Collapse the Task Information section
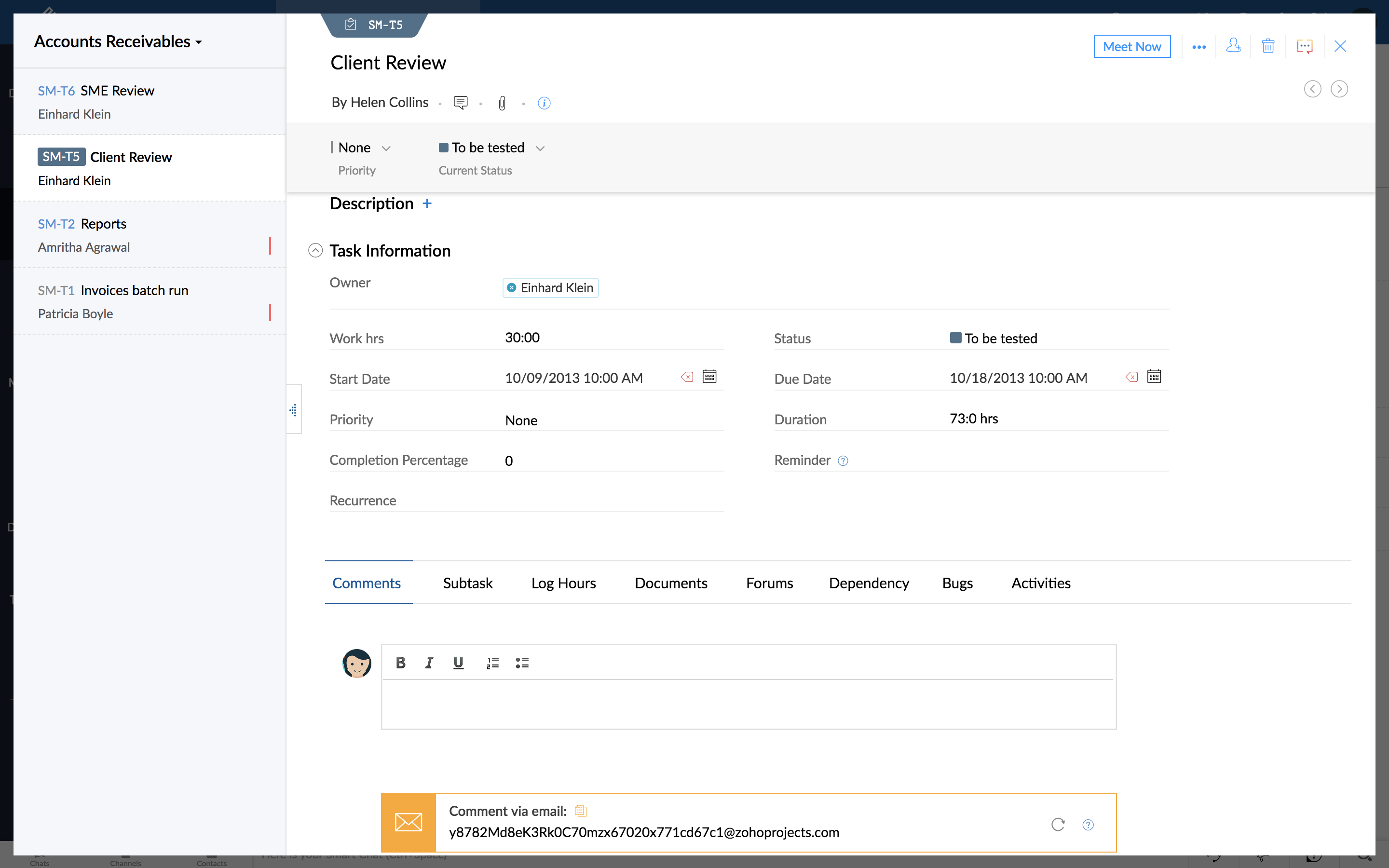 (315, 251)
